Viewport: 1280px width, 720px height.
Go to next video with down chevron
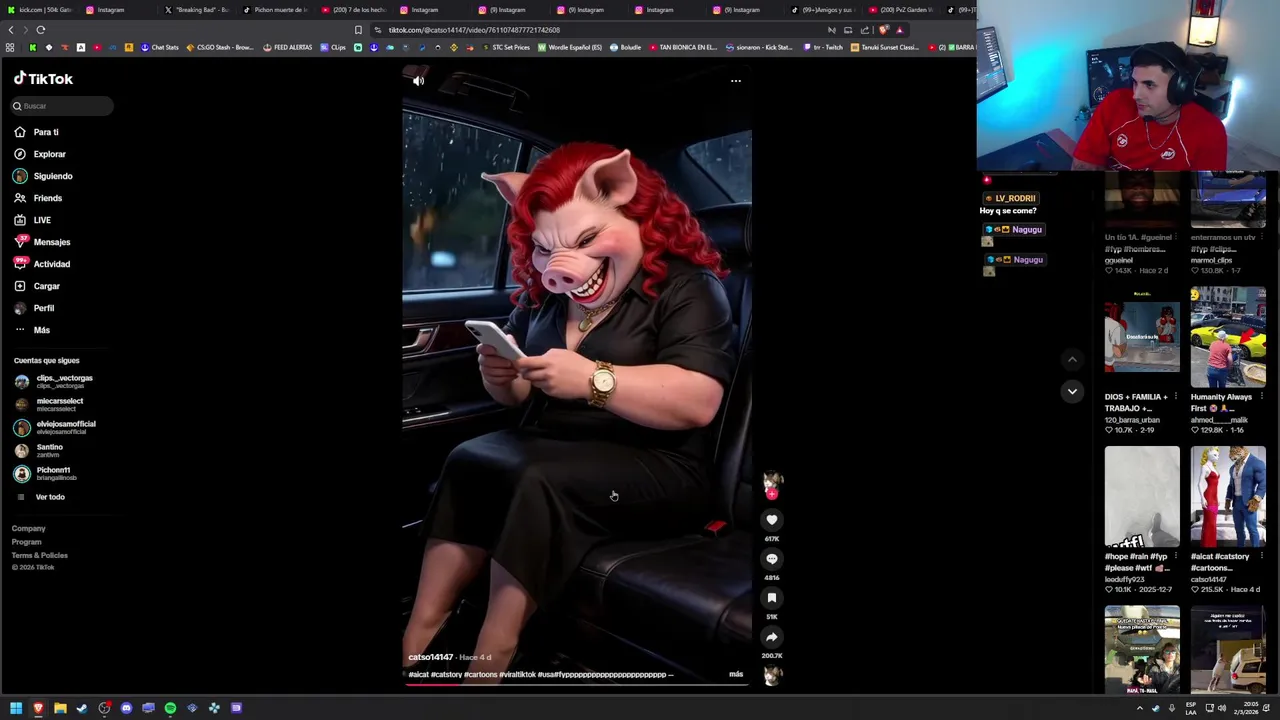(x=1072, y=391)
